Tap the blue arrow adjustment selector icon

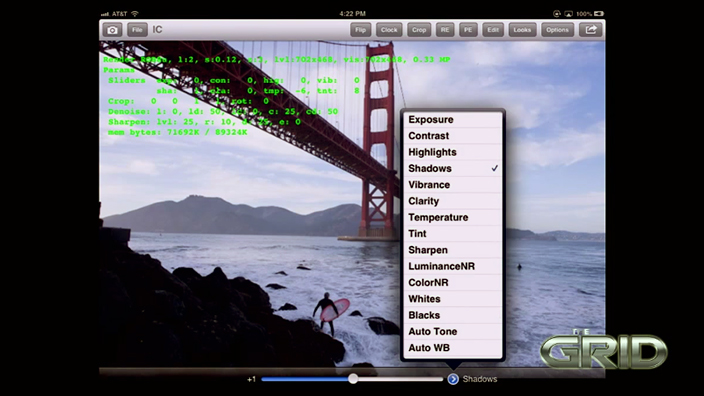pos(453,379)
